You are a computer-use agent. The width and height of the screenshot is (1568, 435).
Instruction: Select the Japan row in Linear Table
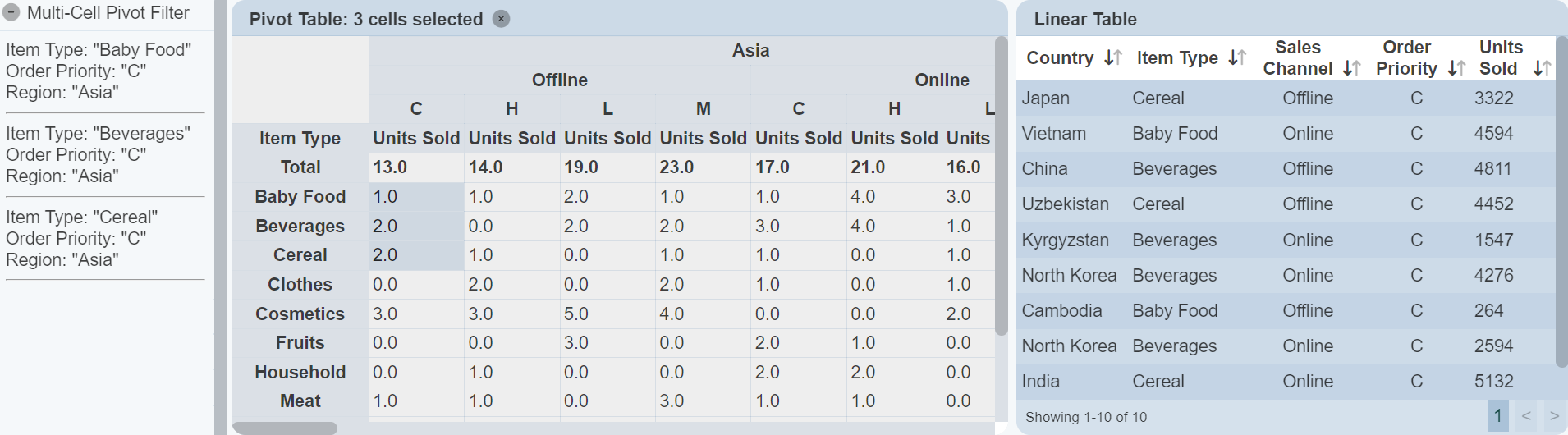tap(1285, 98)
